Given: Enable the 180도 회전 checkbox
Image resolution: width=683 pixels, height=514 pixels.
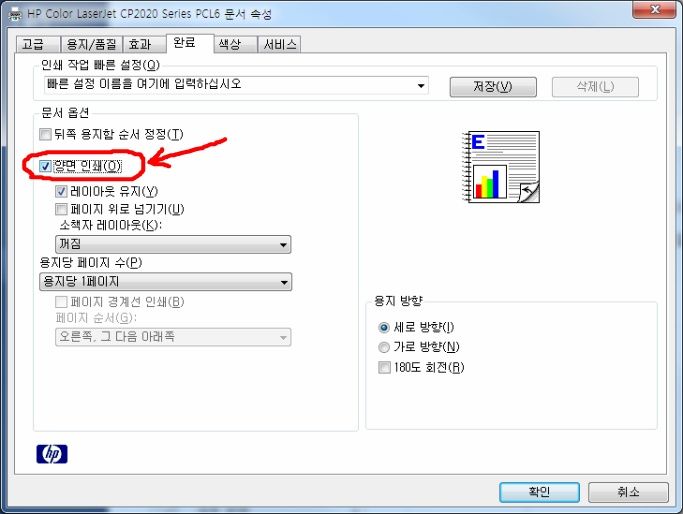Looking at the screenshot, I should (x=384, y=367).
